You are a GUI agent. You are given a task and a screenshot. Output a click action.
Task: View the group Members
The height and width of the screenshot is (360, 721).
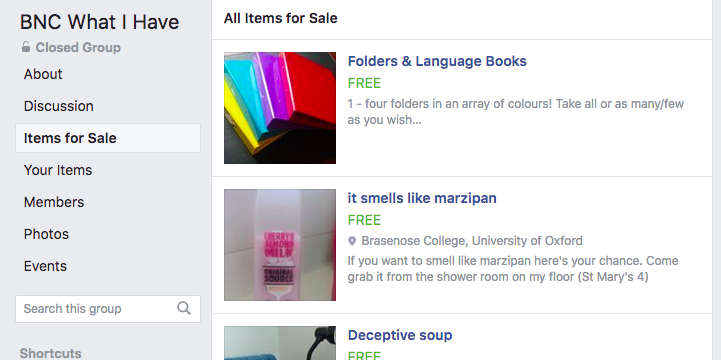point(54,202)
